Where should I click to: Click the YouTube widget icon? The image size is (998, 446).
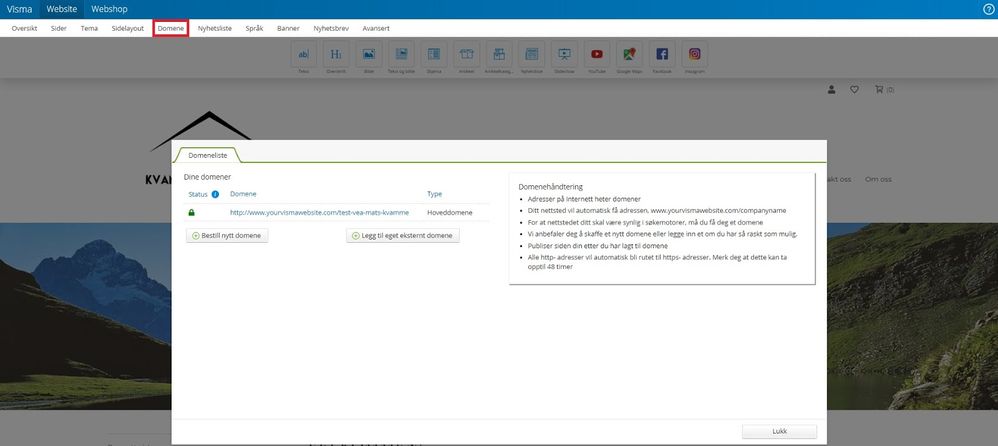596,54
